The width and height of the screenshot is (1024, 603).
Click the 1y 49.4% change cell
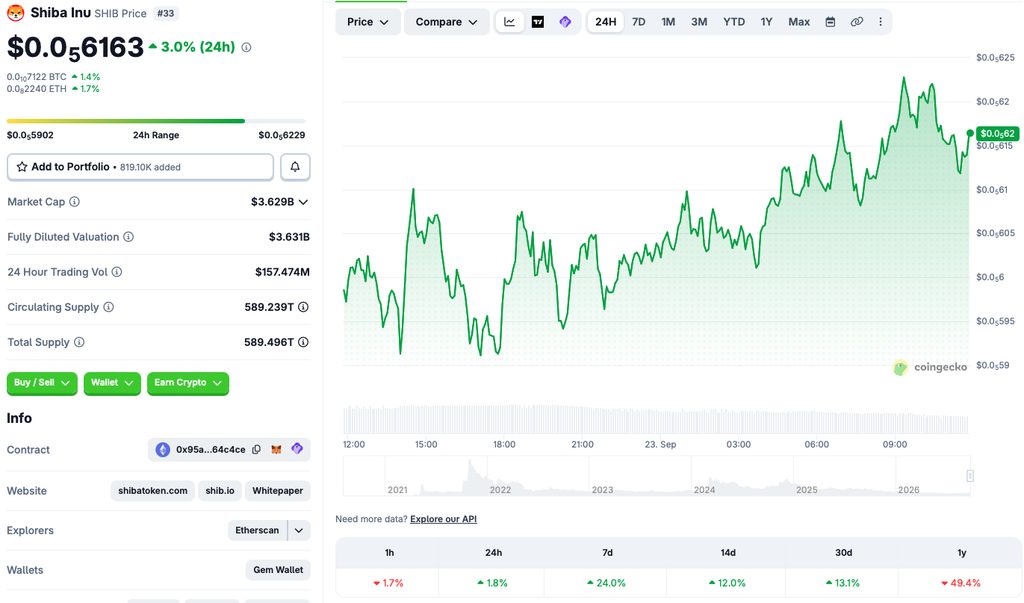click(961, 583)
